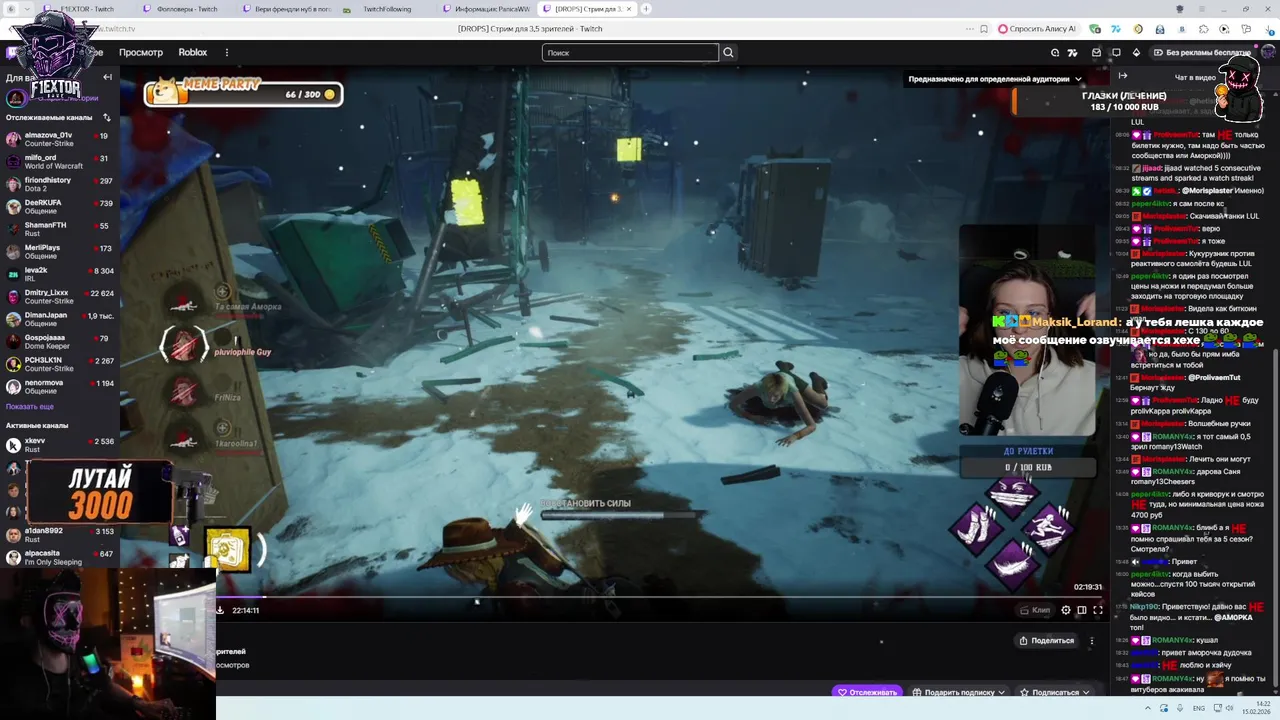Open PCH3LK1N channel
This screenshot has width=1280, height=720.
pos(60,364)
